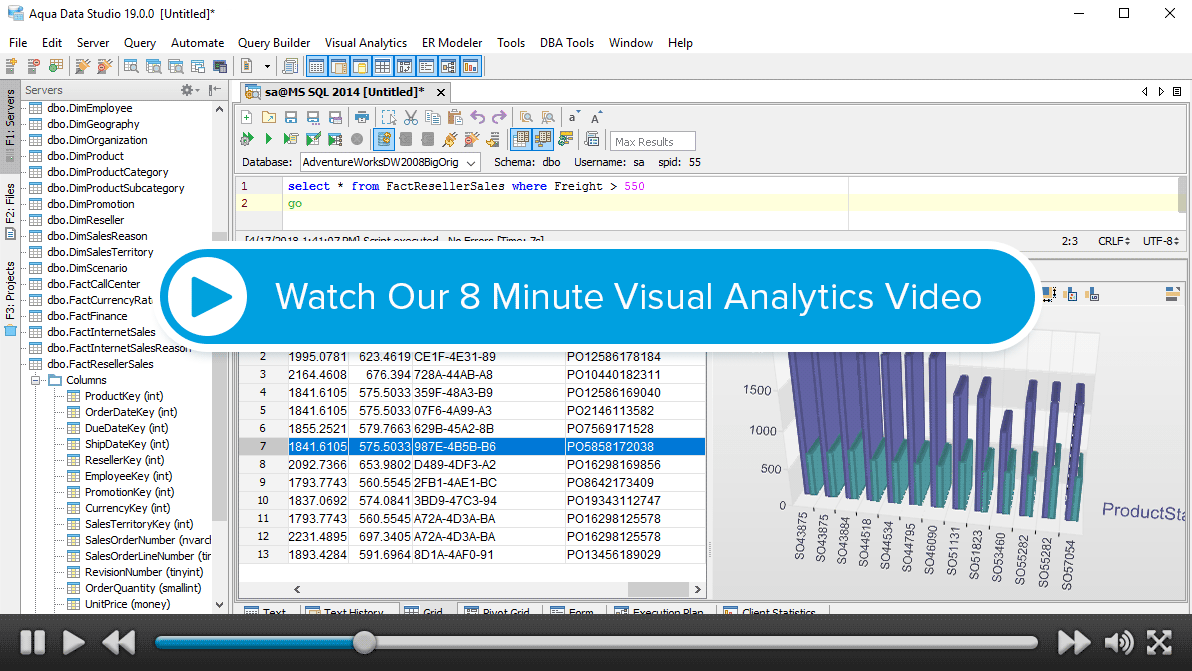Image resolution: width=1192 pixels, height=671 pixels.
Task: Click the Register Server icon in main toolbar
Action: (x=11, y=66)
